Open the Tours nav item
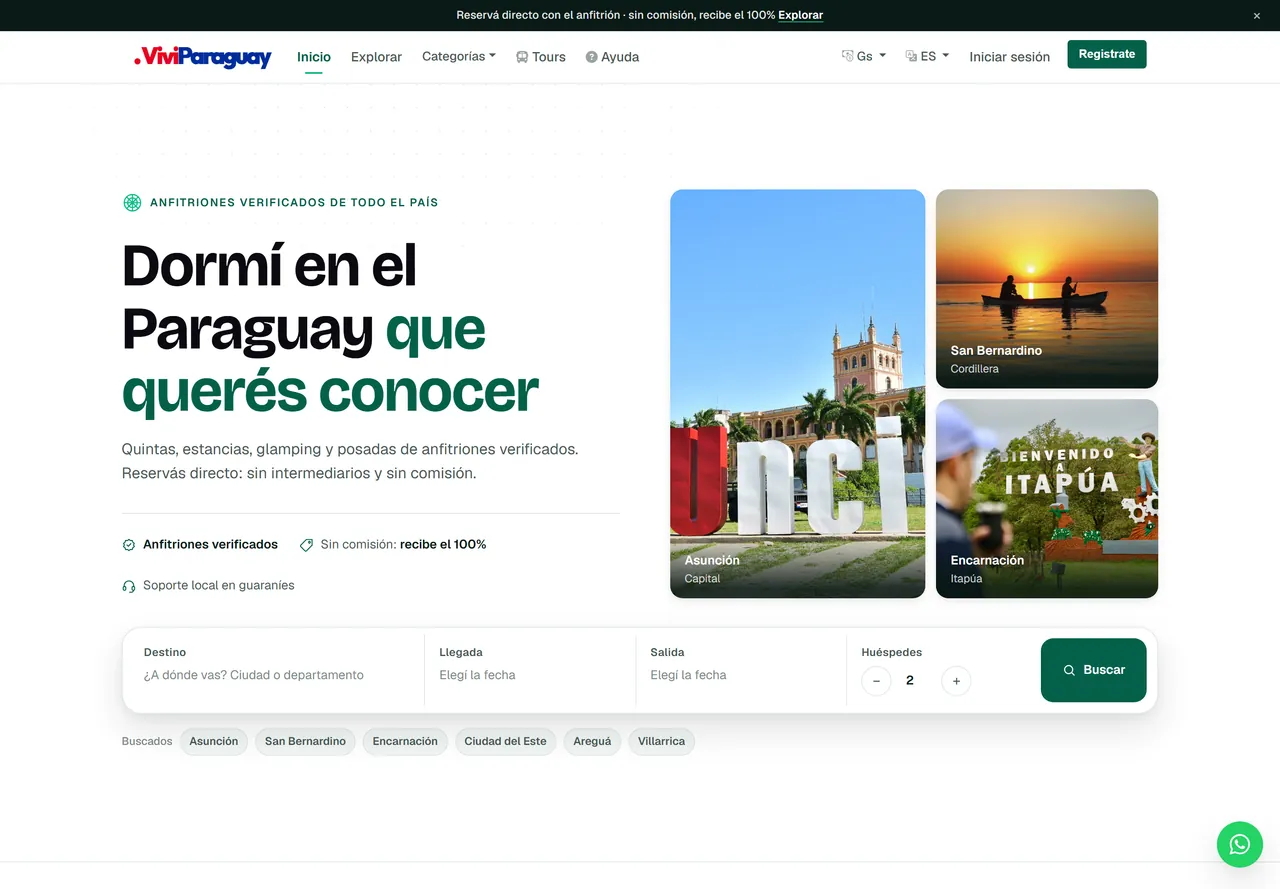The image size is (1280, 889). (541, 57)
